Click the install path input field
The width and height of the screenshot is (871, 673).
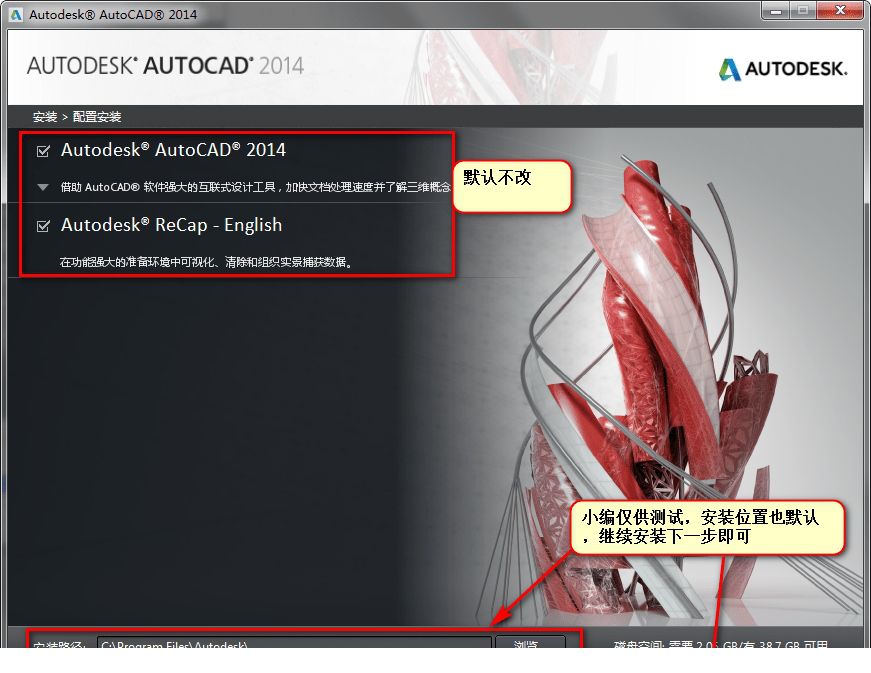[294, 643]
